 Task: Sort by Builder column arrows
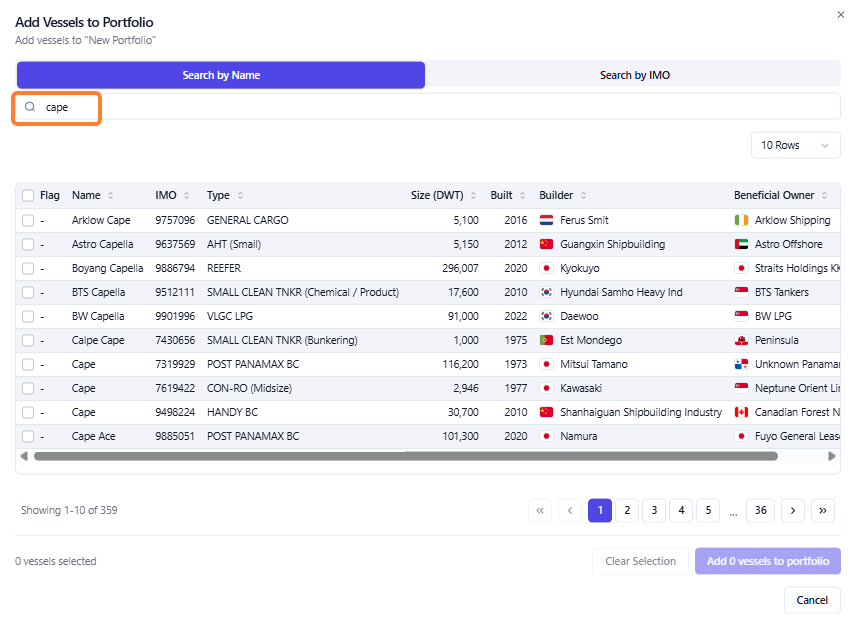click(583, 196)
